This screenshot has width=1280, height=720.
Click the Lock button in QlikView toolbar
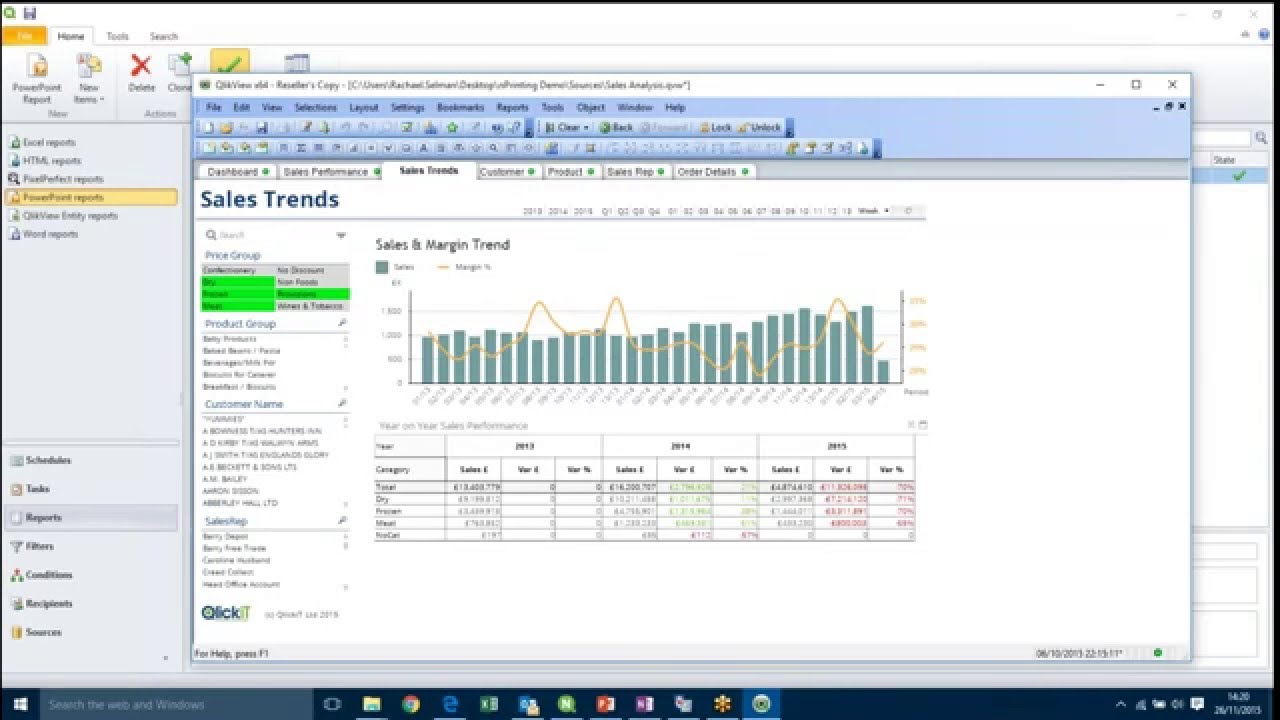715,127
